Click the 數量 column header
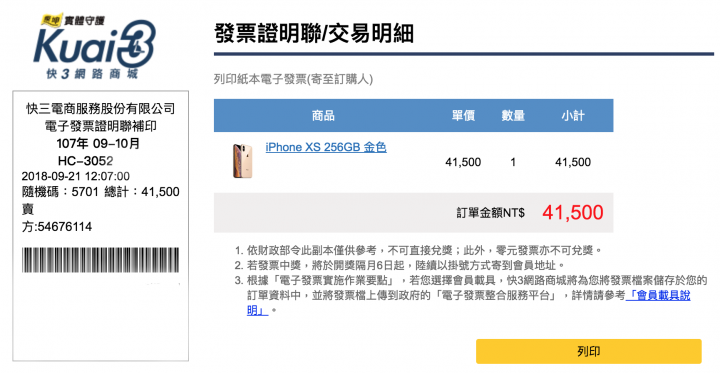Image resolution: width=720 pixels, height=373 pixels. click(x=513, y=116)
